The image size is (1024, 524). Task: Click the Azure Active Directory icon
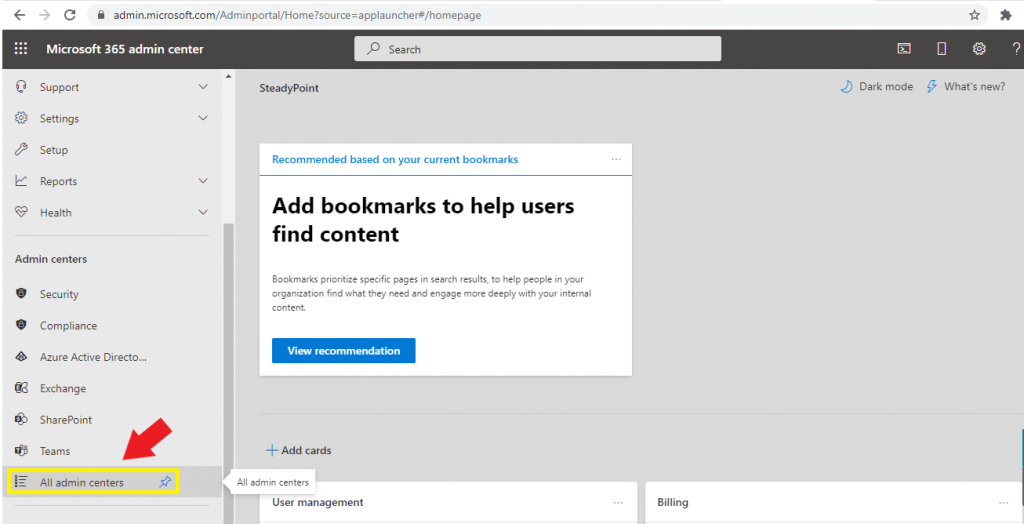(21, 357)
